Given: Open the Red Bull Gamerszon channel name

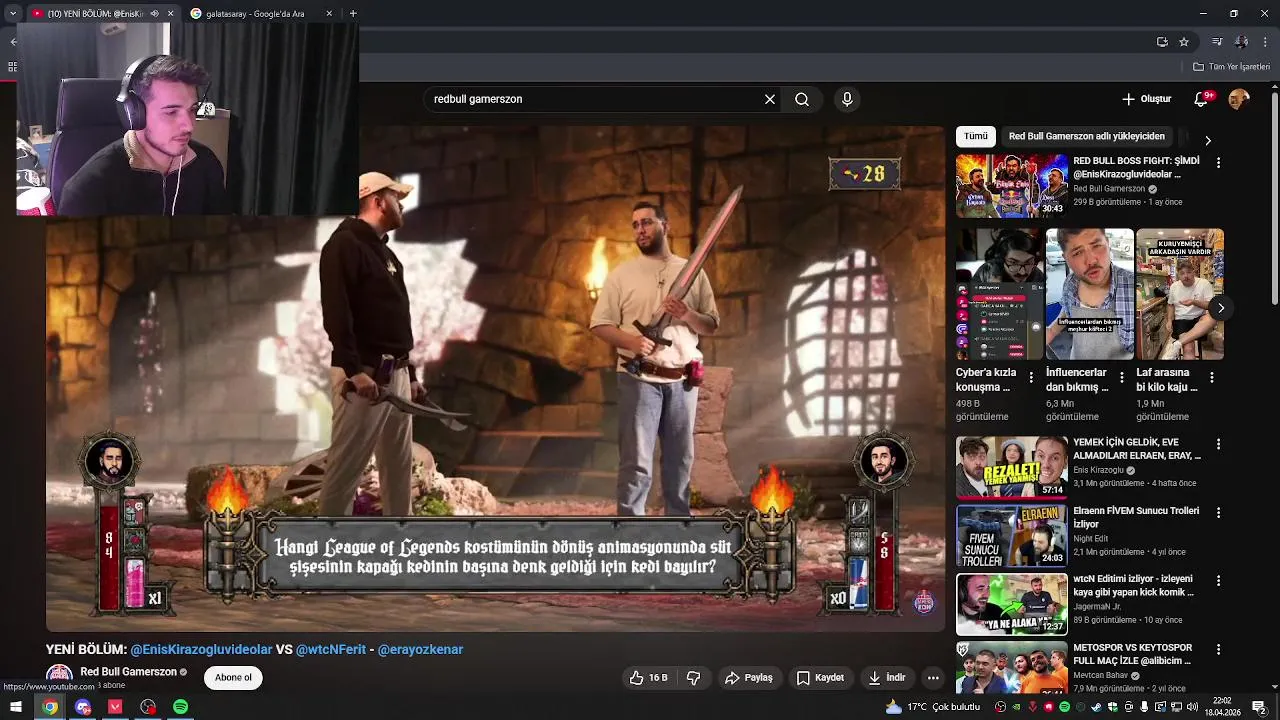Looking at the screenshot, I should (x=128, y=672).
